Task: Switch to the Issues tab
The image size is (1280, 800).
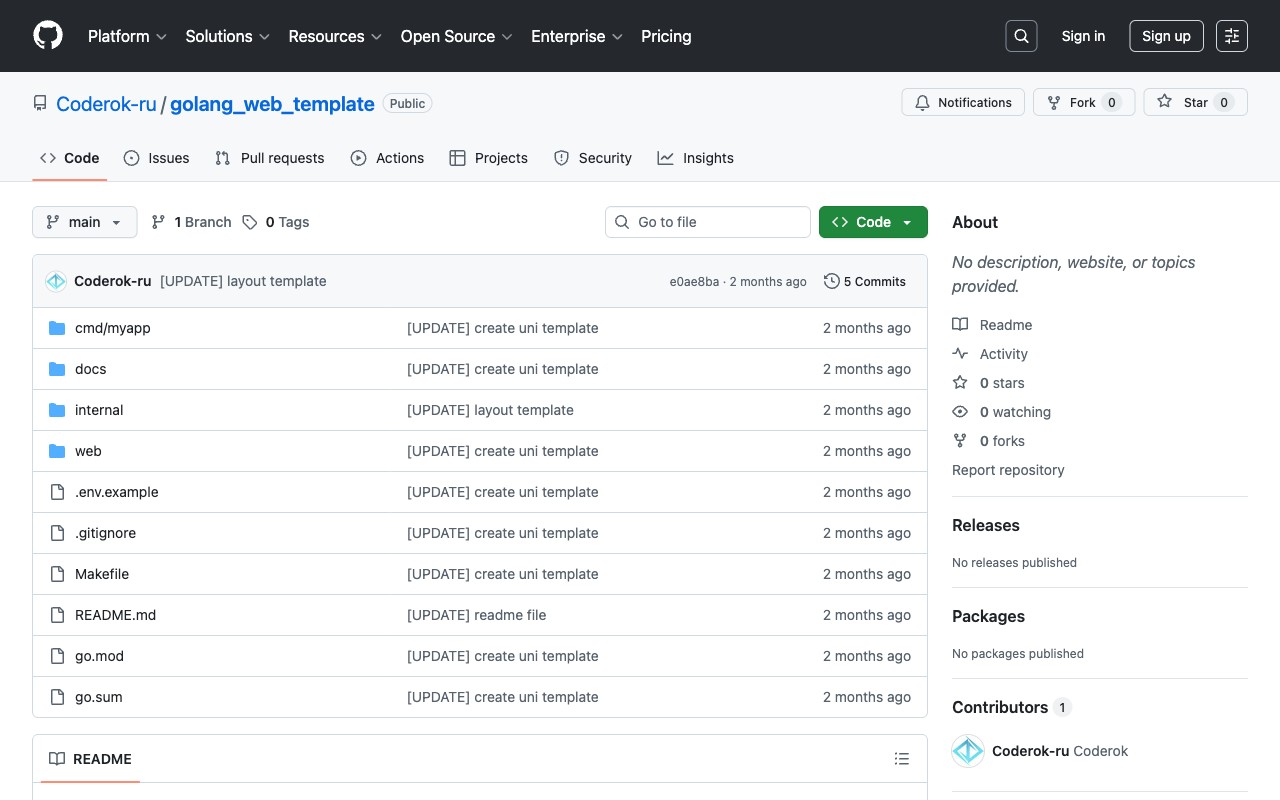Action: pos(157,158)
